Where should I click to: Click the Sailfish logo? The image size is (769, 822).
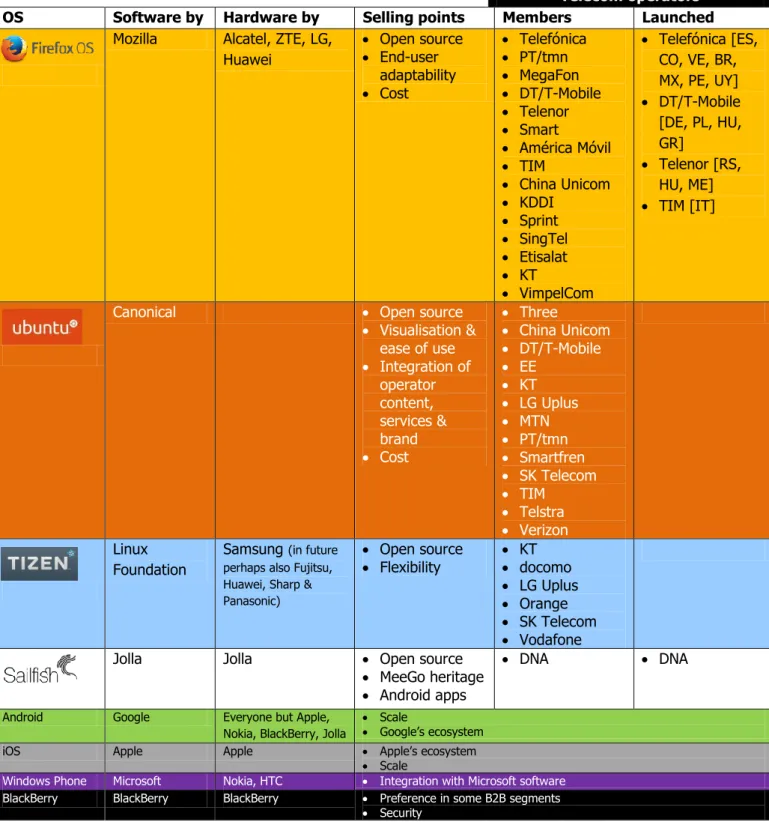coord(40,670)
